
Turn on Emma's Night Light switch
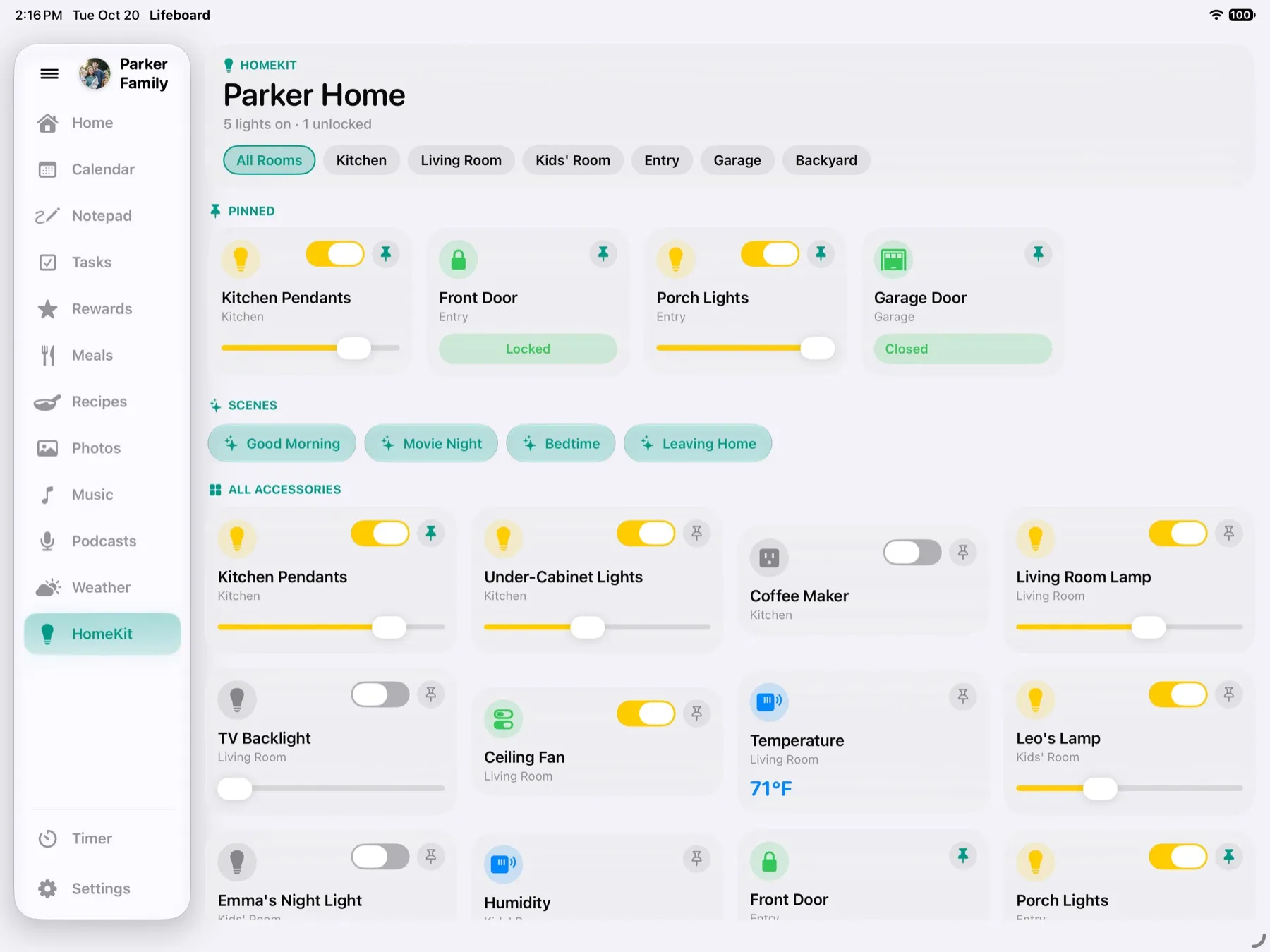pos(380,857)
